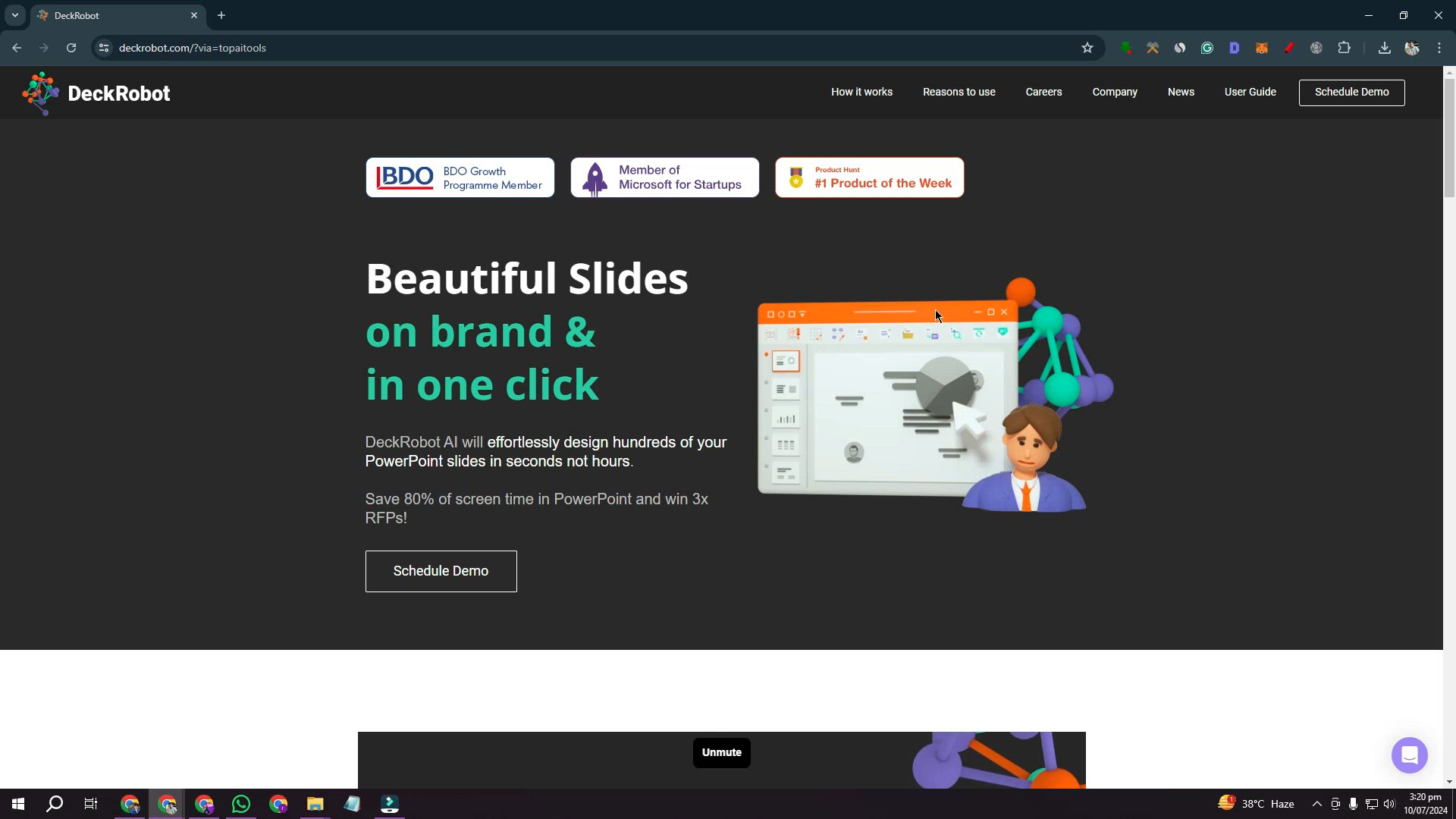This screenshot has width=1456, height=819.
Task: Open the BDO Growth Programme Member badge
Action: coord(460,177)
